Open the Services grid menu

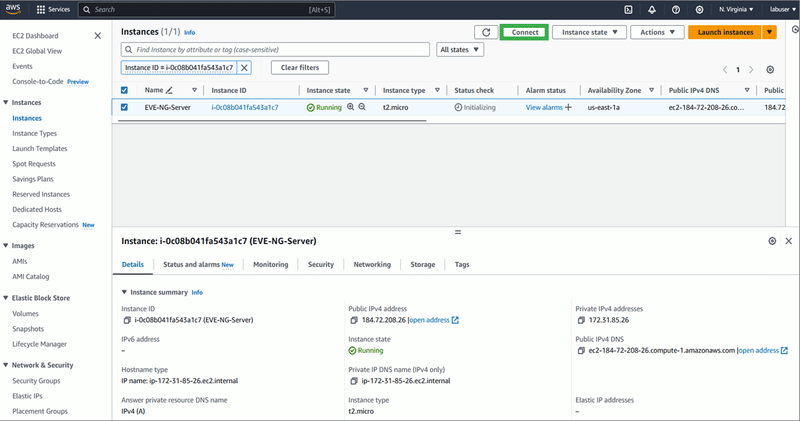tap(53, 9)
